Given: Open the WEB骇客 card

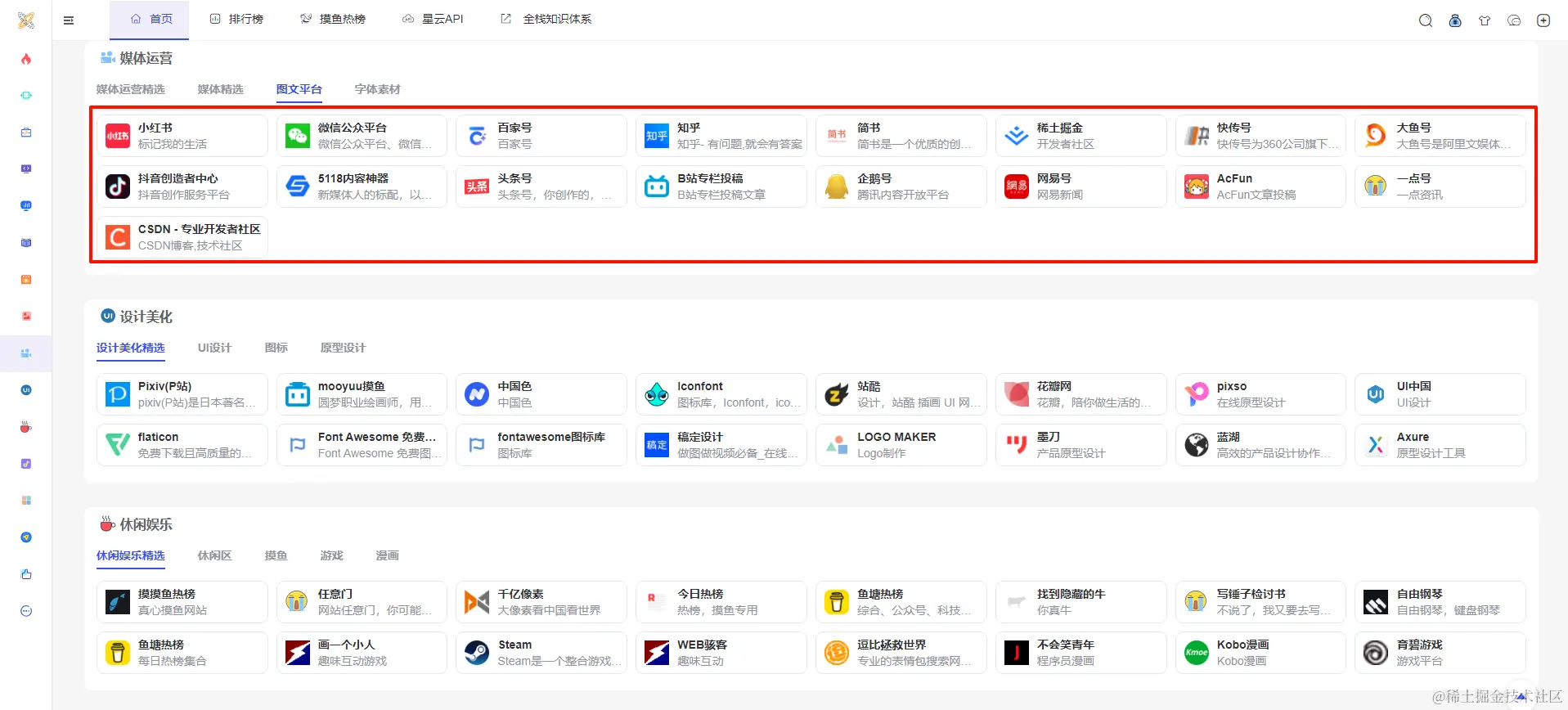Looking at the screenshot, I should [x=721, y=653].
